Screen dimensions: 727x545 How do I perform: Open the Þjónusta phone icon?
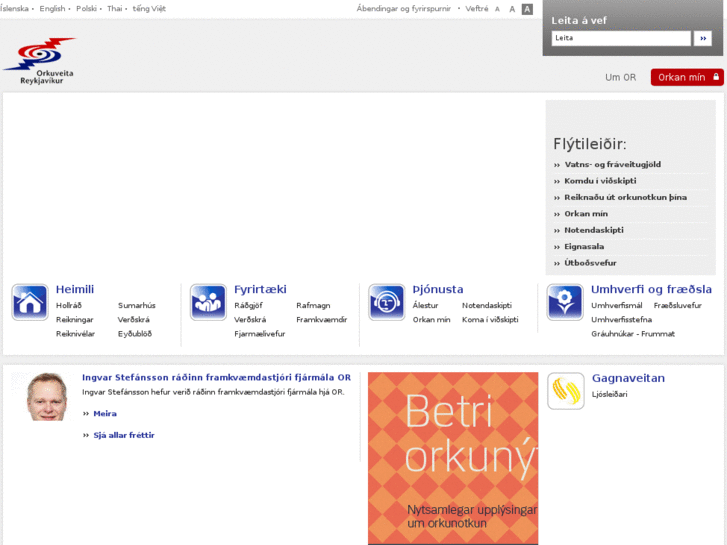tap(386, 302)
